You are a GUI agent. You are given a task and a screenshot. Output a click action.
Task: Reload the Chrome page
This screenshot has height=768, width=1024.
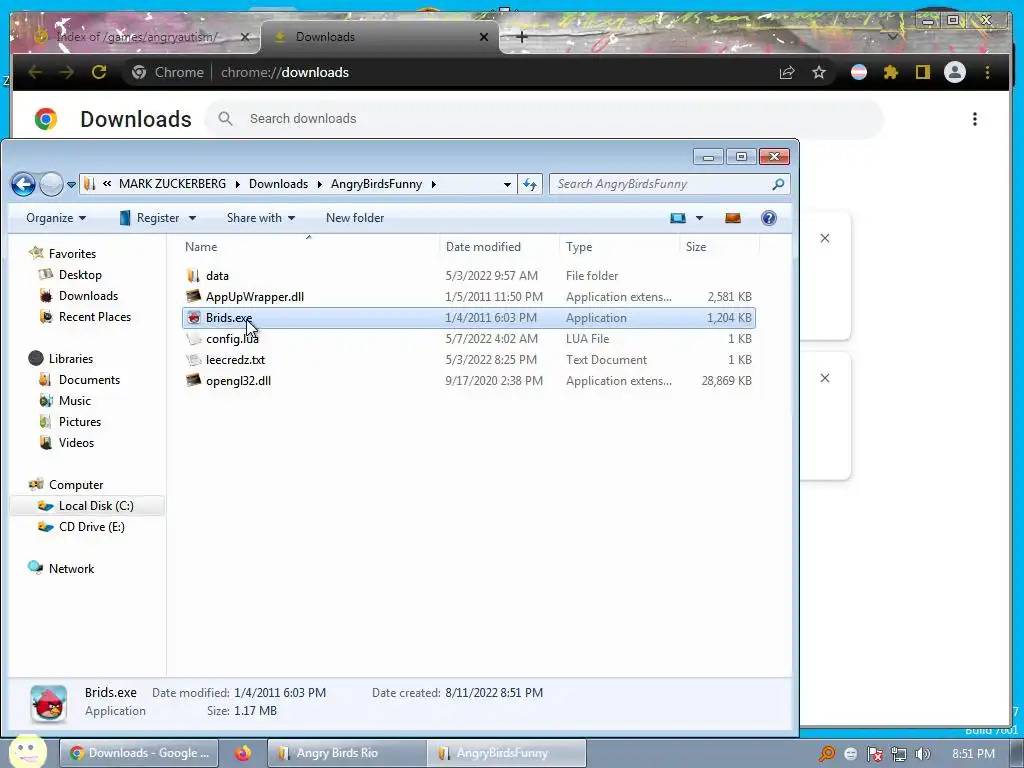click(x=99, y=72)
